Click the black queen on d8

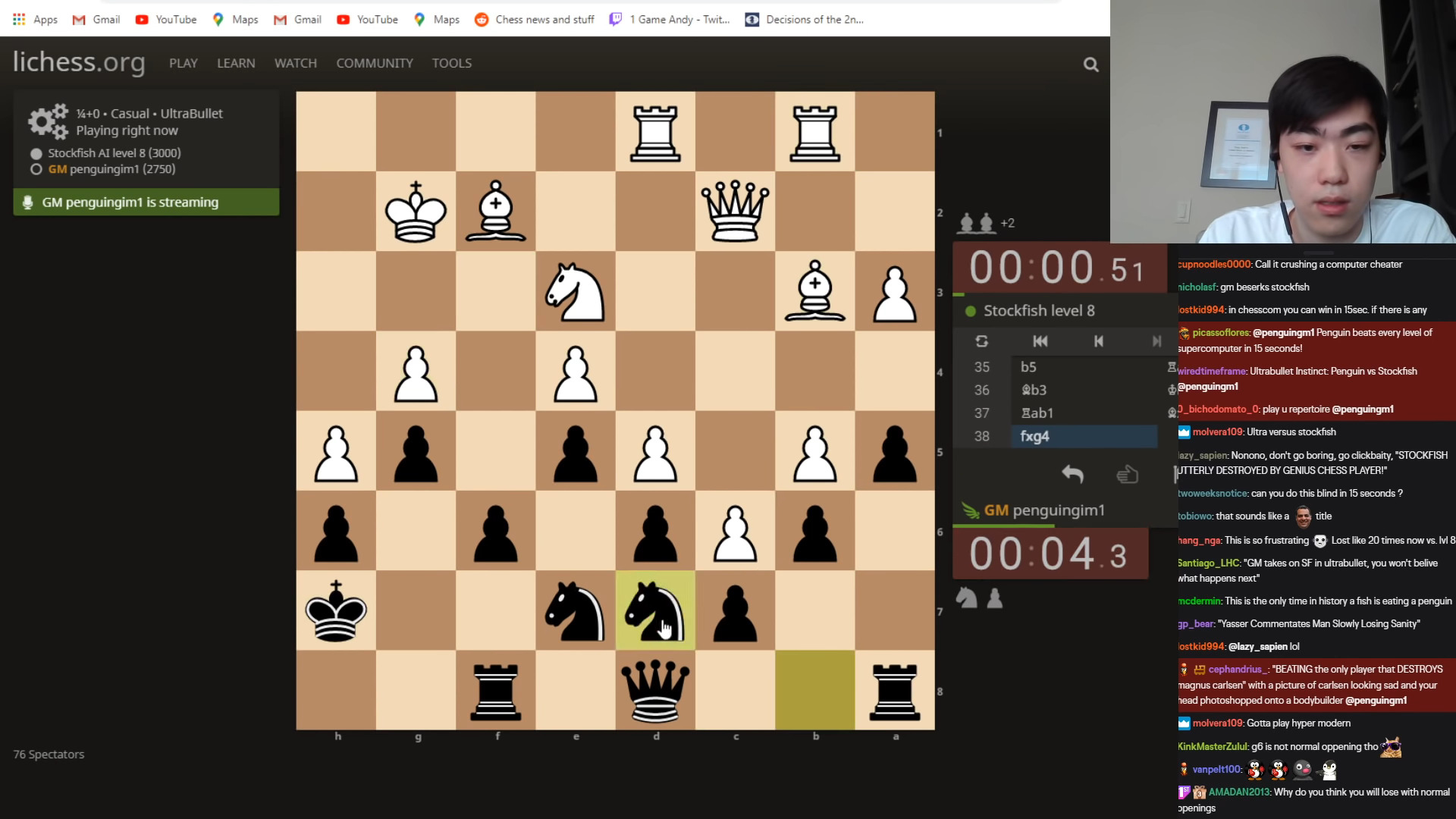pyautogui.click(x=655, y=690)
